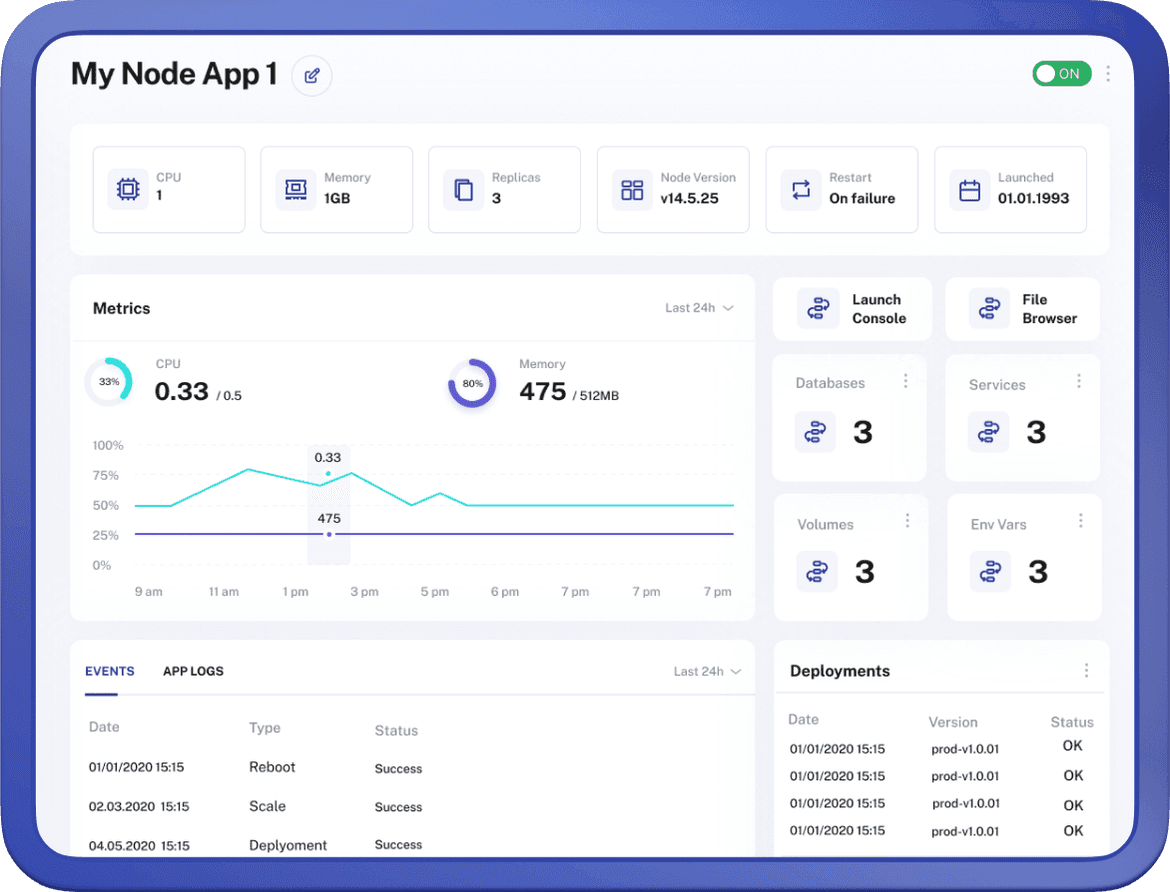Open the Events Last 24h dropdown
Viewport: 1170px width, 892px height.
707,671
